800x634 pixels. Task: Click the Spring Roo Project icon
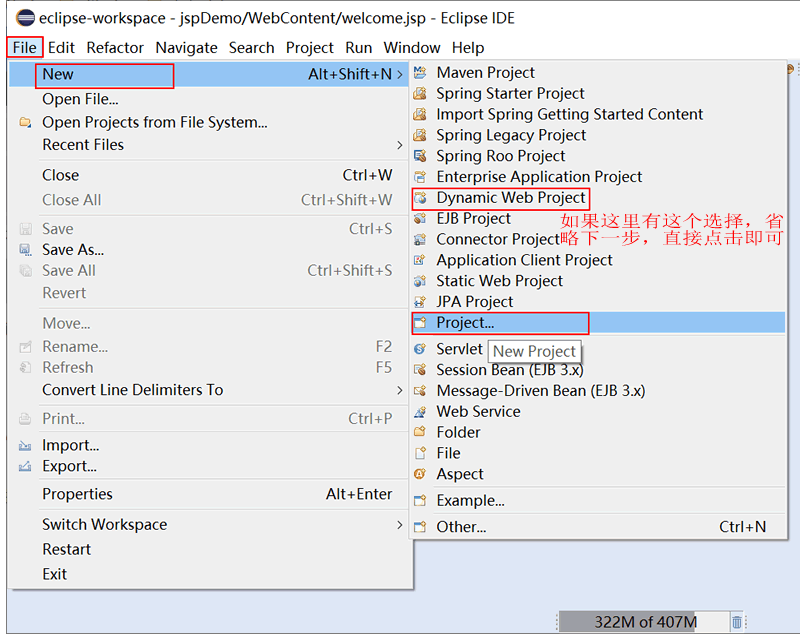(420, 156)
